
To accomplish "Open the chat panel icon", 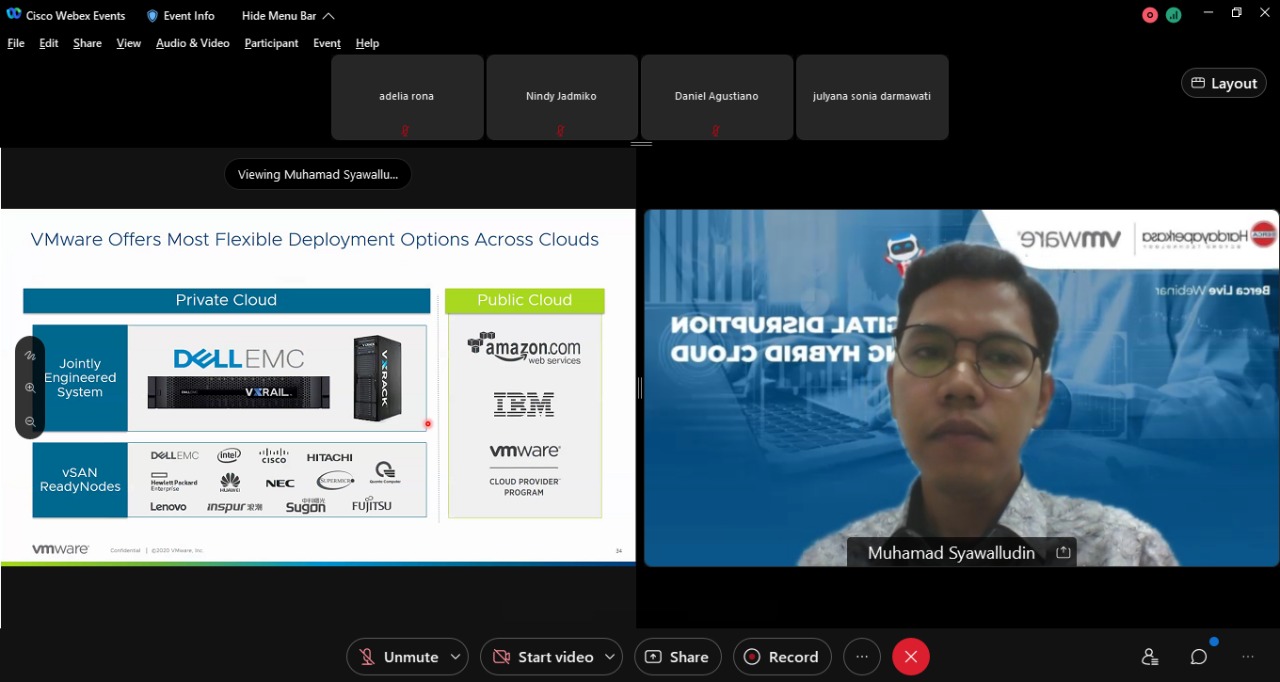I will 1199,657.
